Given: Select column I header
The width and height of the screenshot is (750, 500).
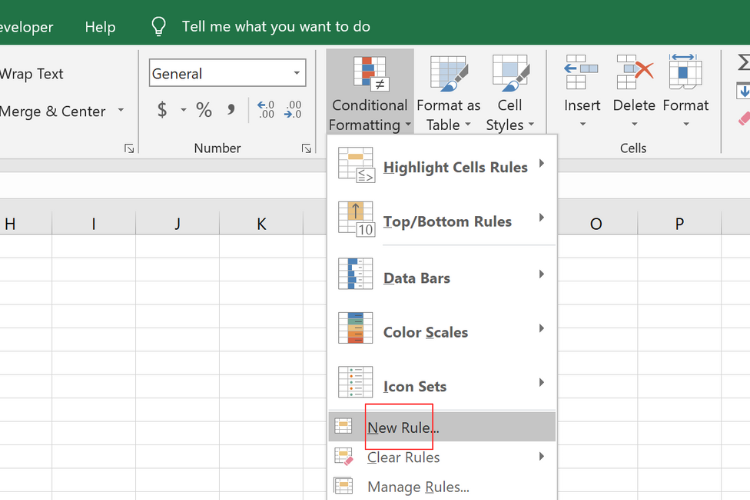Looking at the screenshot, I should coord(94,223).
